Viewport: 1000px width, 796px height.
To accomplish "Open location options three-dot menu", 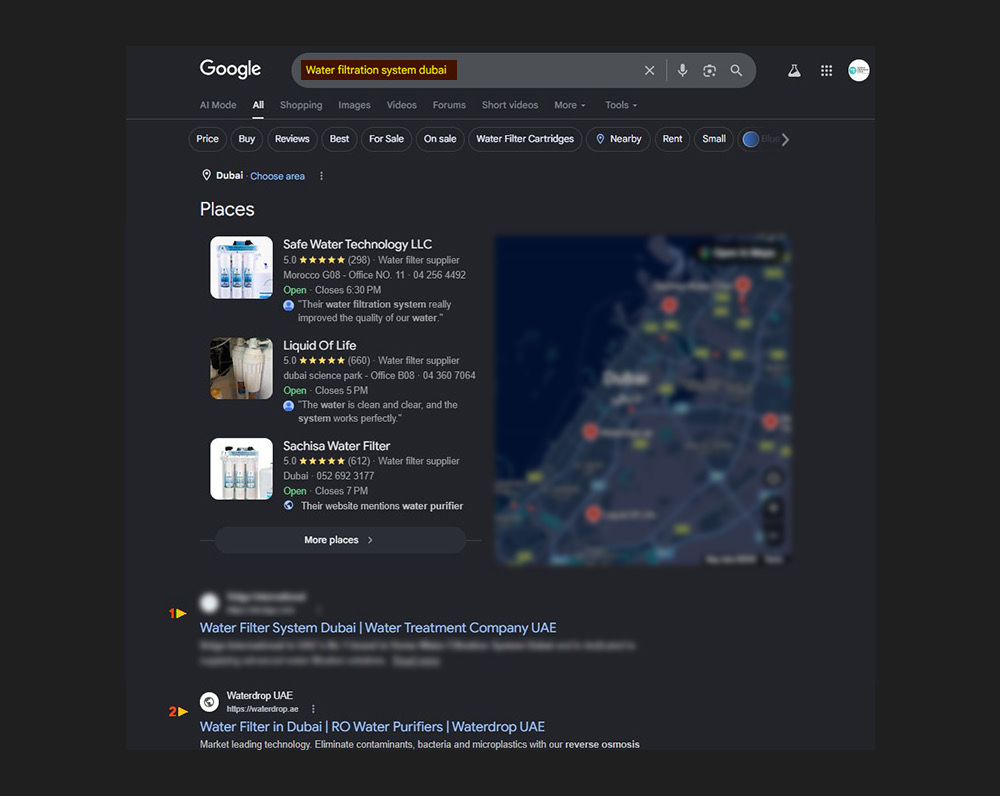I will tap(321, 175).
